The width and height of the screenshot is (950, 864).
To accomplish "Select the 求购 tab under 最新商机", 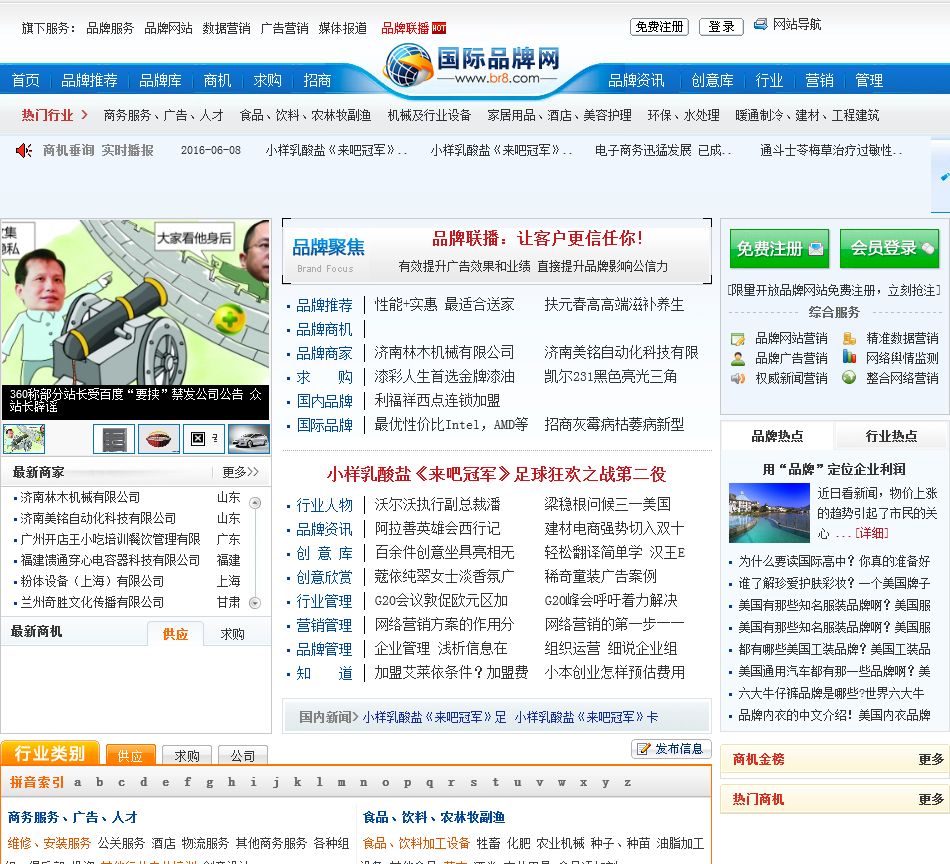I will click(232, 634).
